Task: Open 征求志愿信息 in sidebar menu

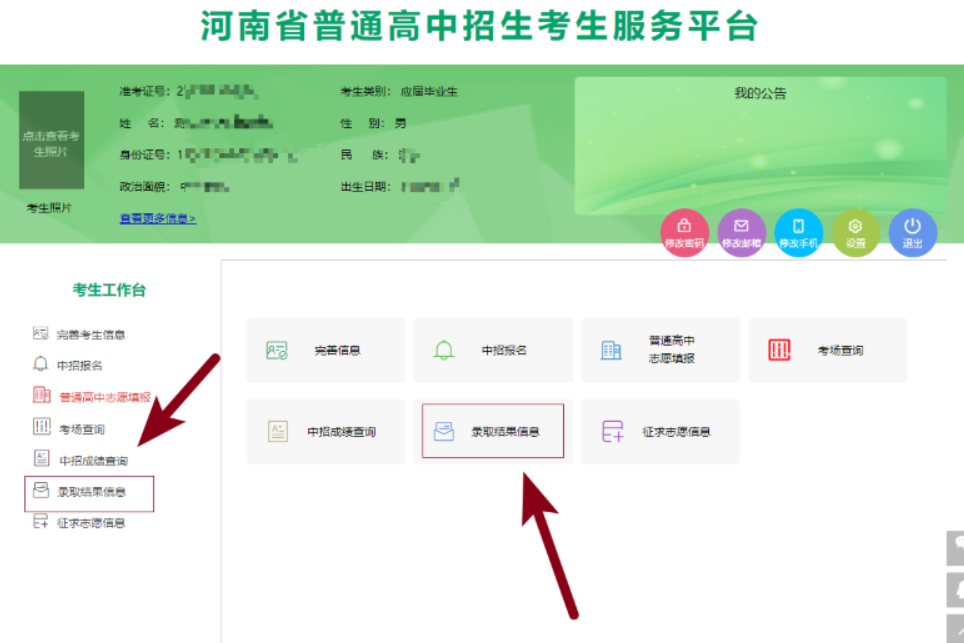Action: tap(90, 523)
